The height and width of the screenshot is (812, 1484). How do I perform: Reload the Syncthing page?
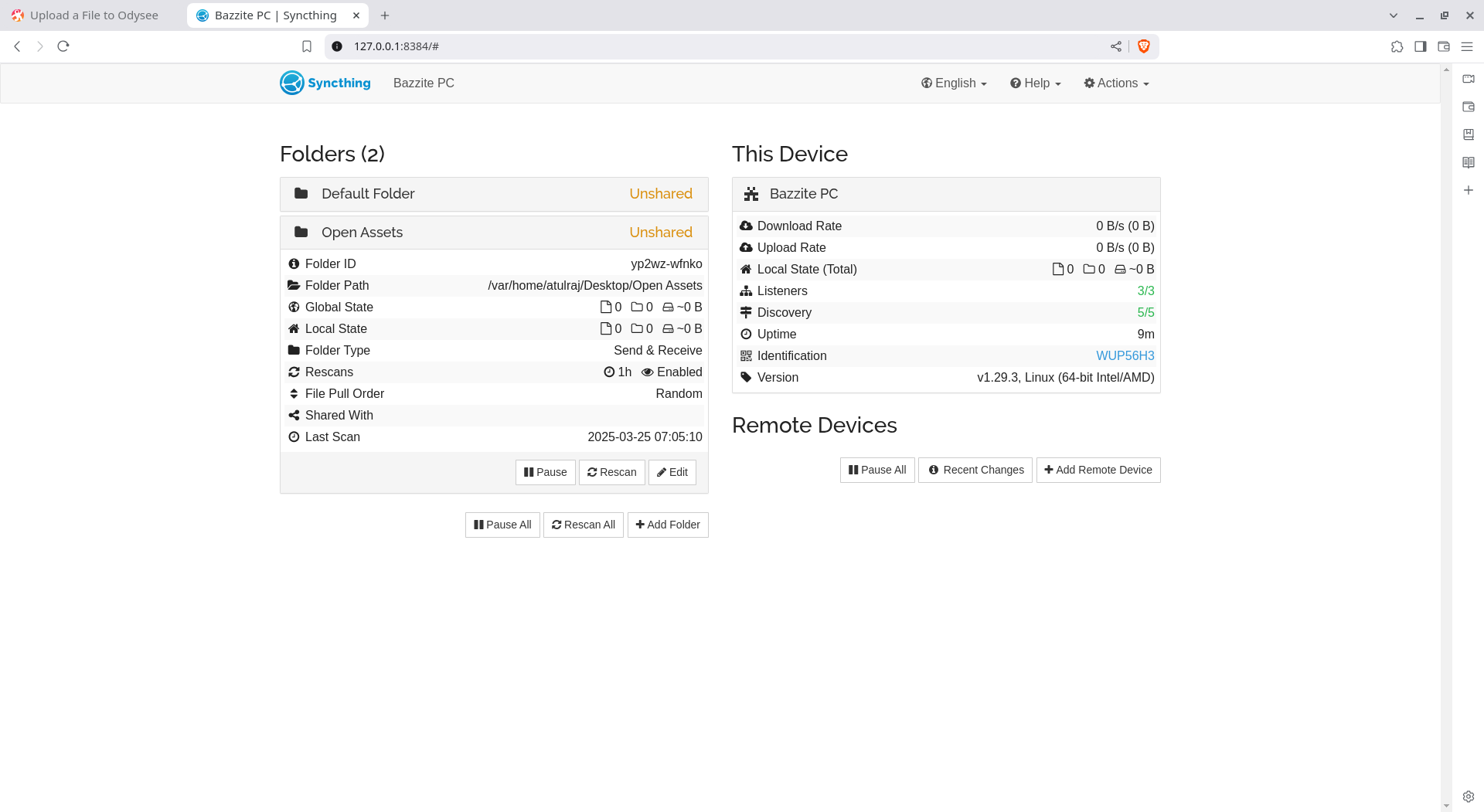pyautogui.click(x=63, y=46)
